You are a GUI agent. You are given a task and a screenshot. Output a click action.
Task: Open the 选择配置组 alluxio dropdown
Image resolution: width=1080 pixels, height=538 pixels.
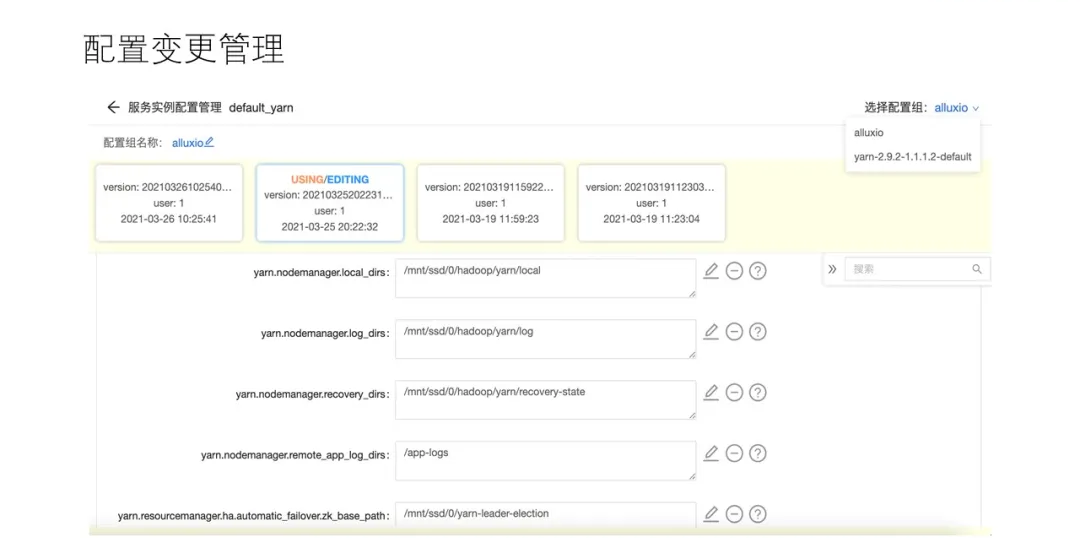(956, 108)
